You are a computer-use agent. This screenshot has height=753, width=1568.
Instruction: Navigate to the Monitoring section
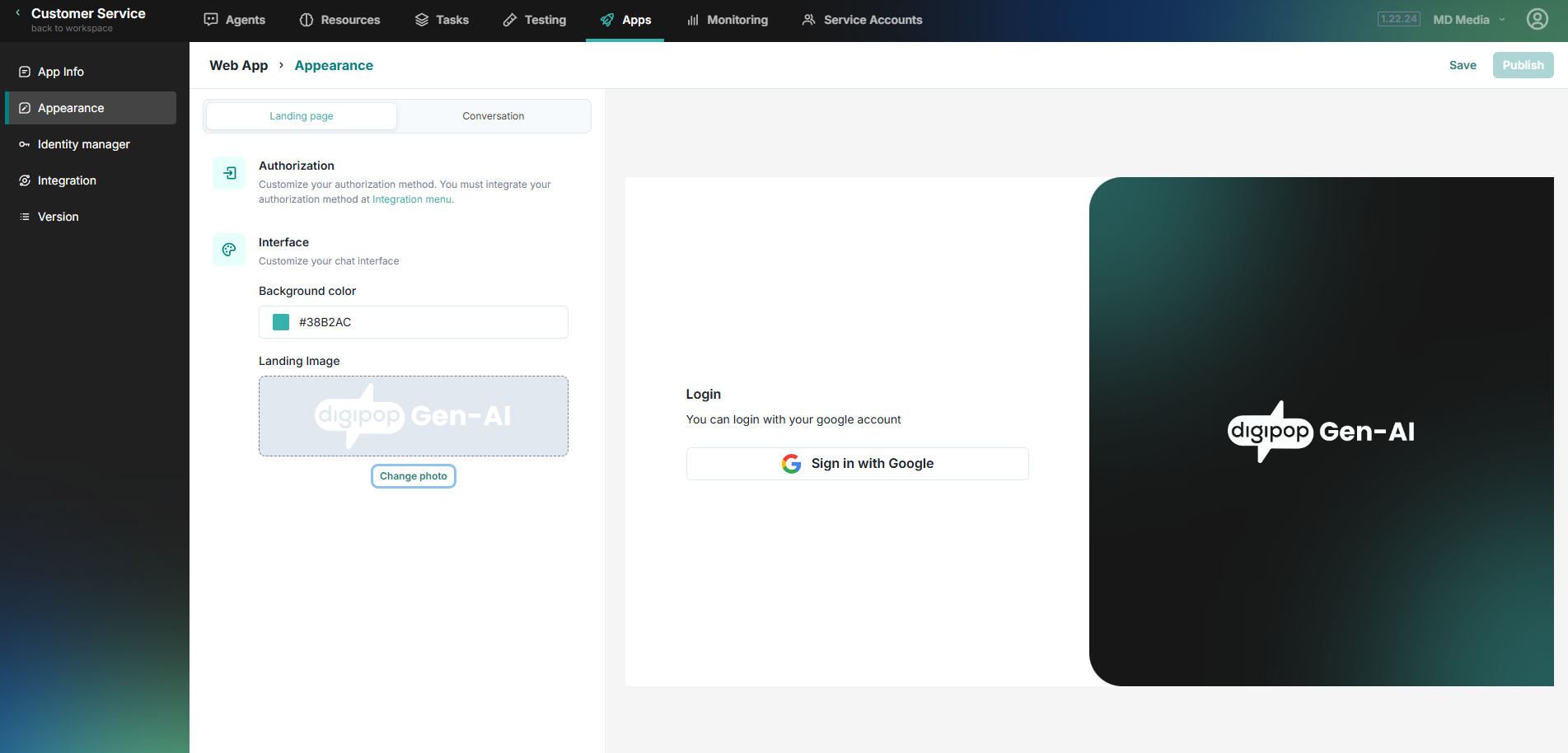(728, 20)
